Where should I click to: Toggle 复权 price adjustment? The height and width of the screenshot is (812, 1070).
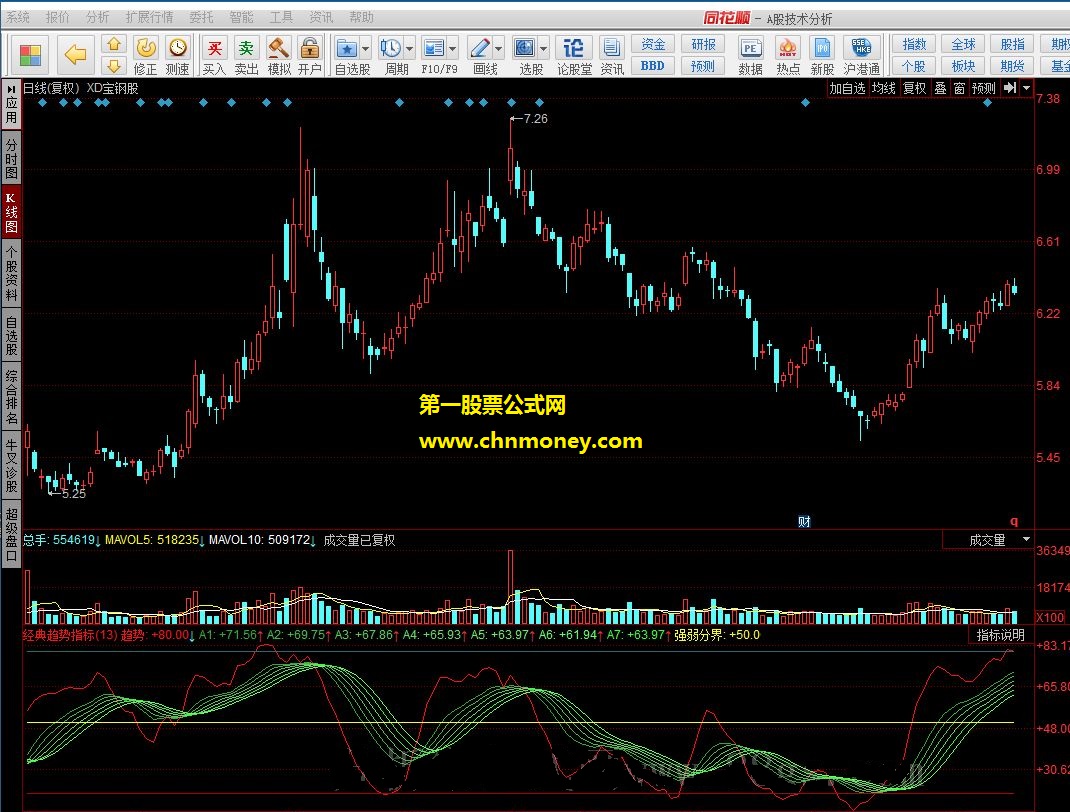914,88
